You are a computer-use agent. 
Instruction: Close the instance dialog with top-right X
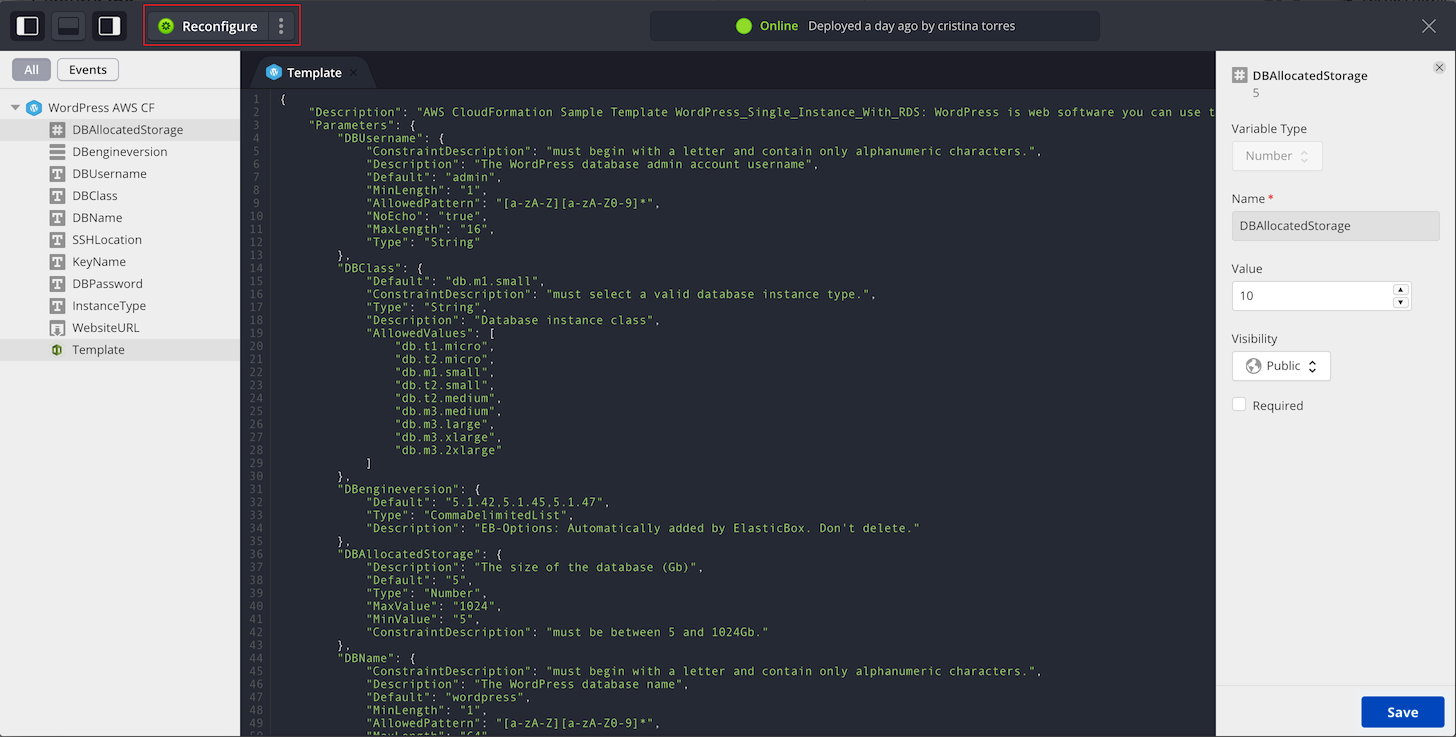pos(1429,26)
